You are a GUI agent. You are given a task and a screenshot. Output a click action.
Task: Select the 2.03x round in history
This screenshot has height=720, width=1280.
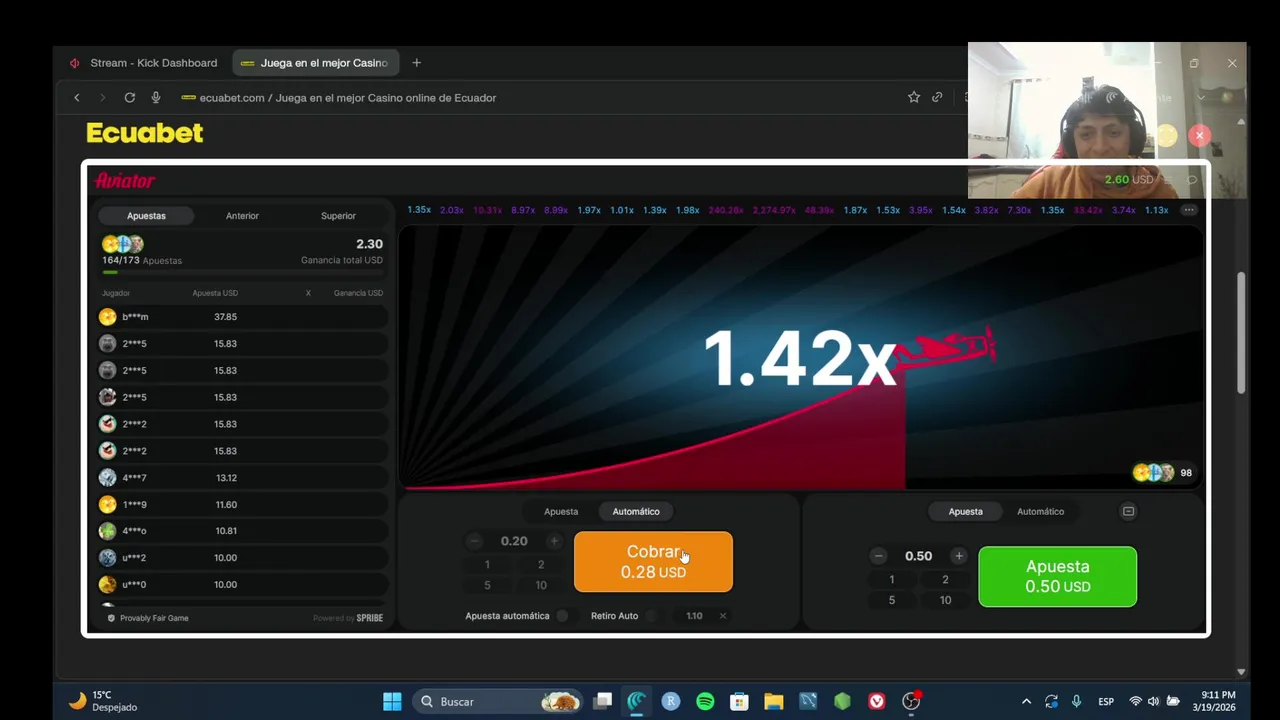click(452, 210)
